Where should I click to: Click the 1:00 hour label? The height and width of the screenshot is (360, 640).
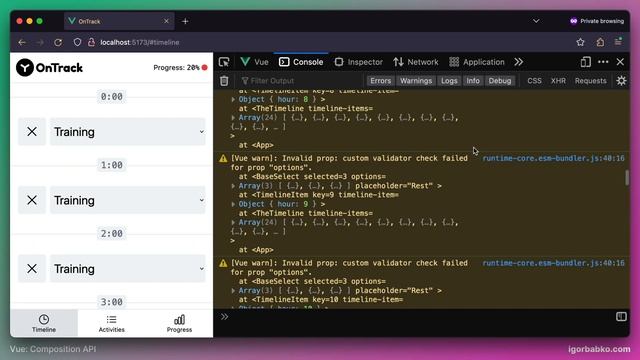point(111,165)
